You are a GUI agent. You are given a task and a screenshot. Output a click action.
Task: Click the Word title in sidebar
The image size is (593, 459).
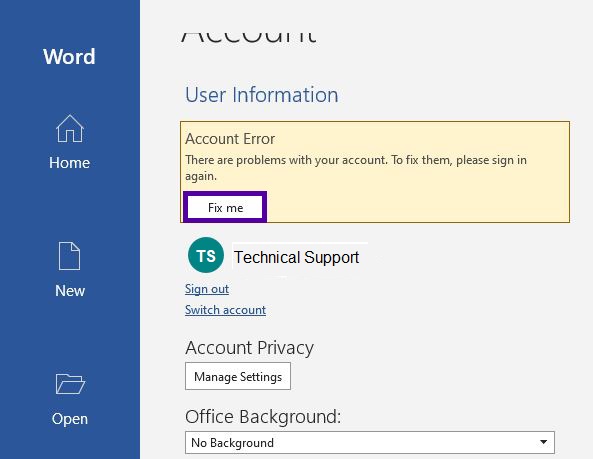point(69,57)
